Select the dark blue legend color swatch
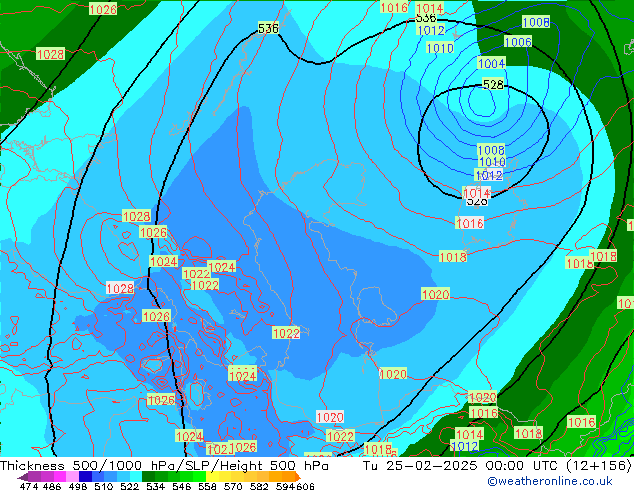 pyautogui.click(x=85, y=476)
